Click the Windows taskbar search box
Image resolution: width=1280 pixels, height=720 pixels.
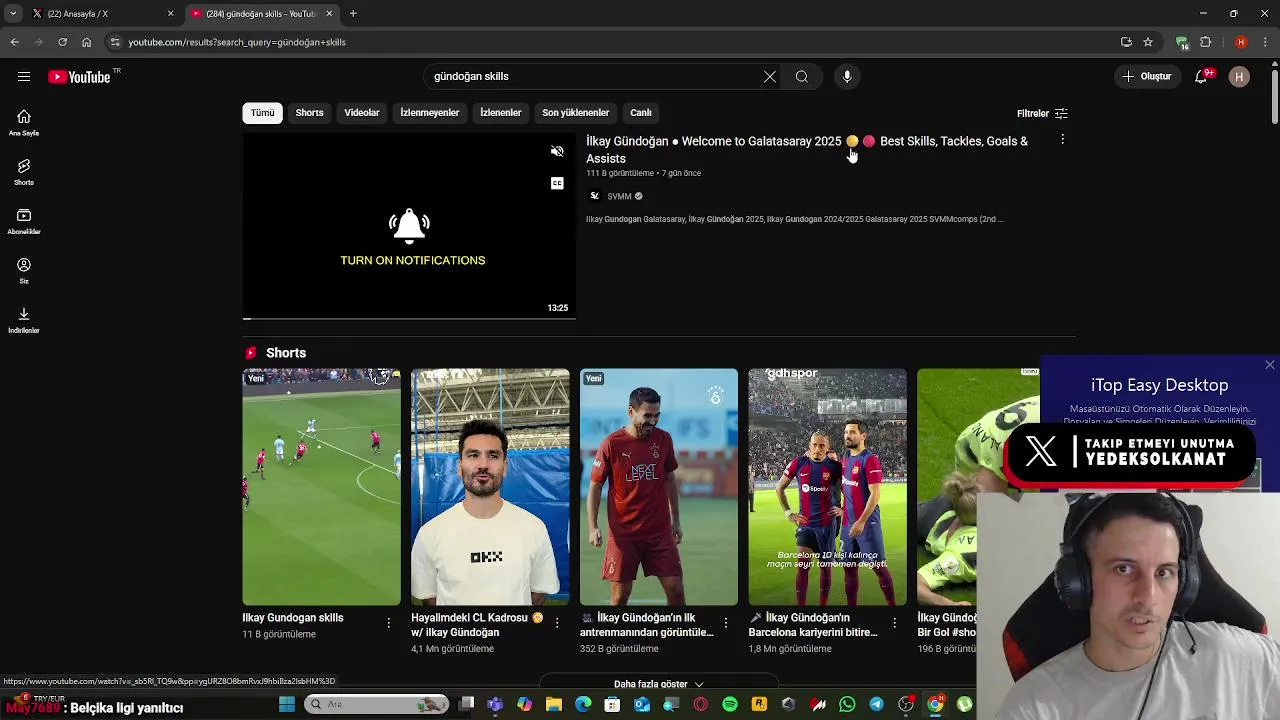[377, 705]
